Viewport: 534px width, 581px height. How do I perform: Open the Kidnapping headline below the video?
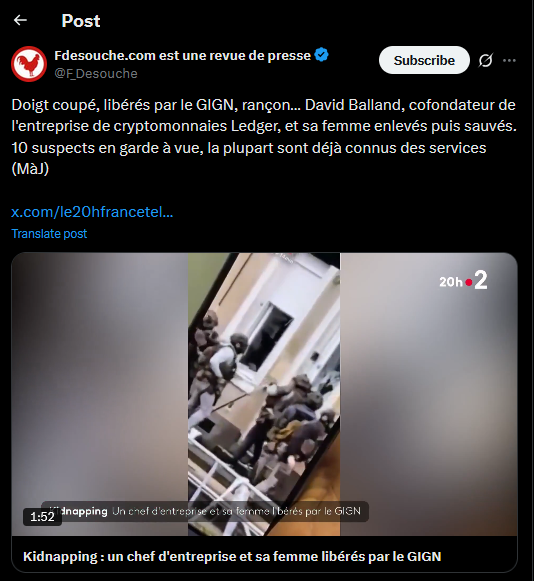(x=232, y=556)
